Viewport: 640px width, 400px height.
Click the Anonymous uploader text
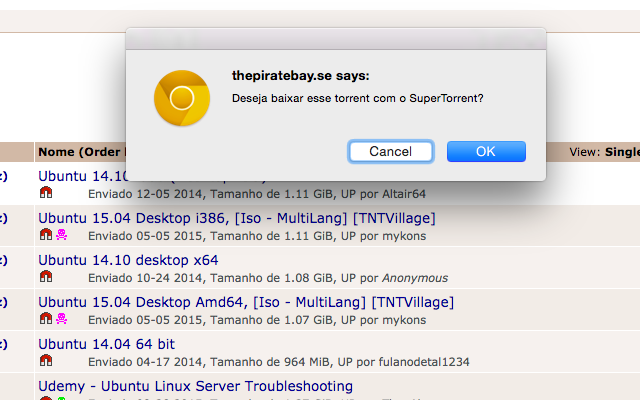click(x=415, y=278)
